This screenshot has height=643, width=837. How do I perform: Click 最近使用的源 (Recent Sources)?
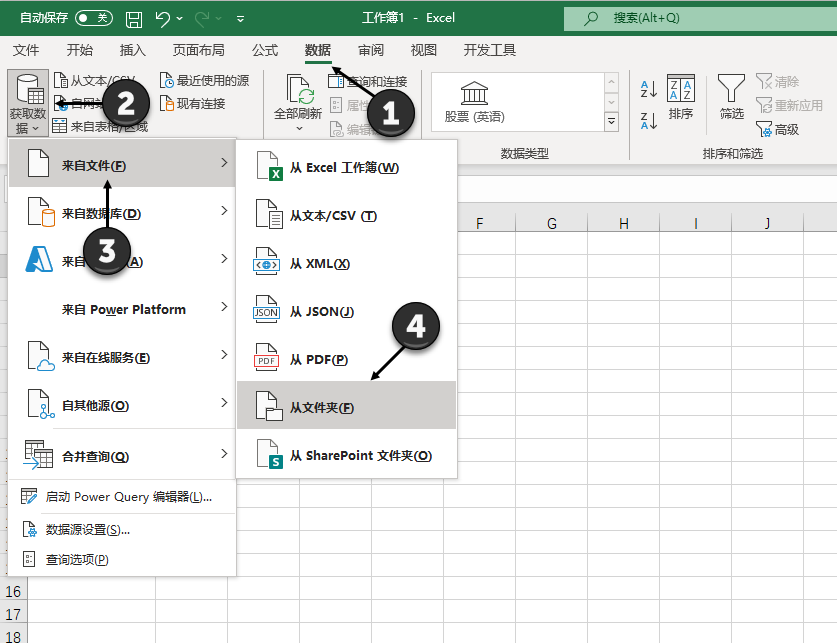pyautogui.click(x=205, y=81)
